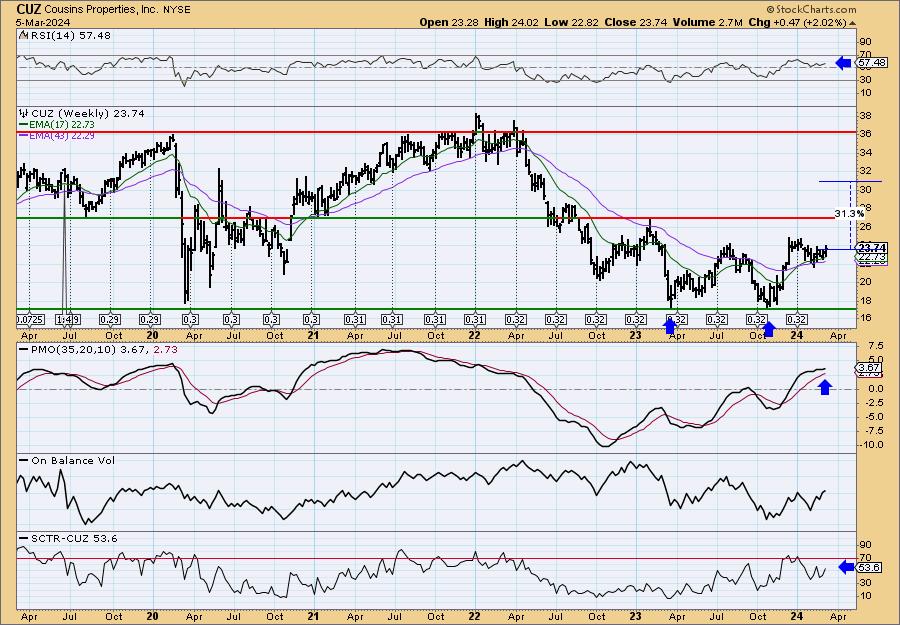Click the 23.74 price tag on axis
The image size is (900, 625).
point(871,248)
